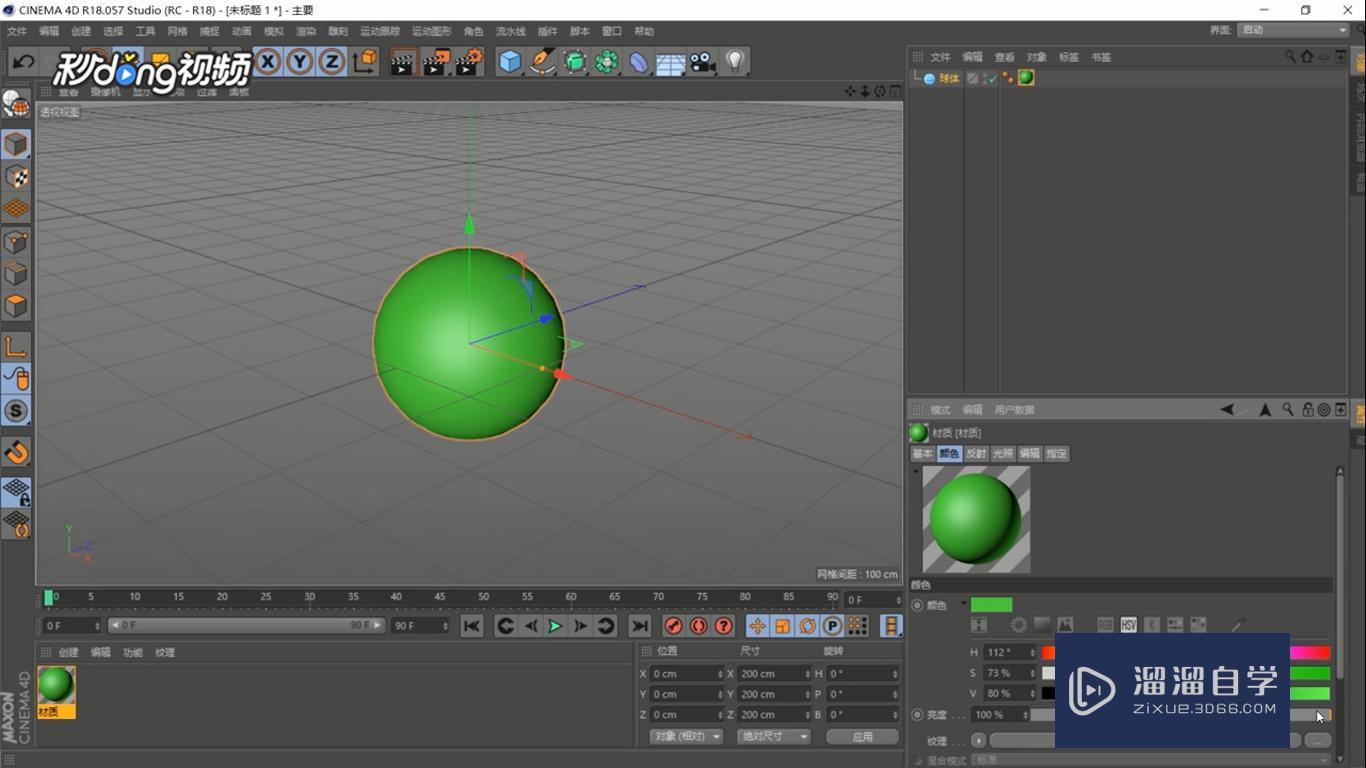The image size is (1366, 768).
Task: Toggle Enable Snap magnet icon
Action: click(15, 453)
